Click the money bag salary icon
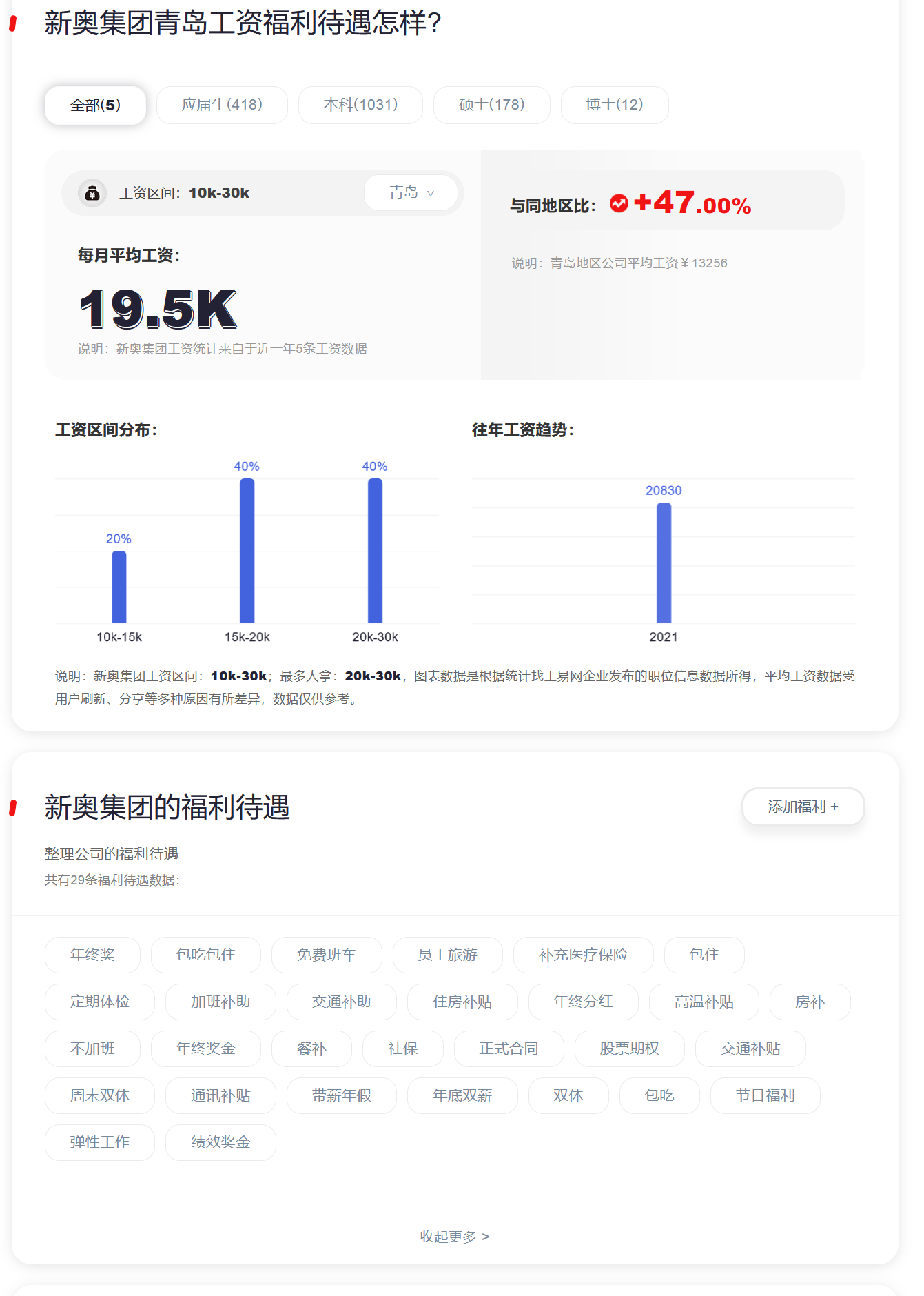Screen dimensions: 924x1296 (x=92, y=194)
